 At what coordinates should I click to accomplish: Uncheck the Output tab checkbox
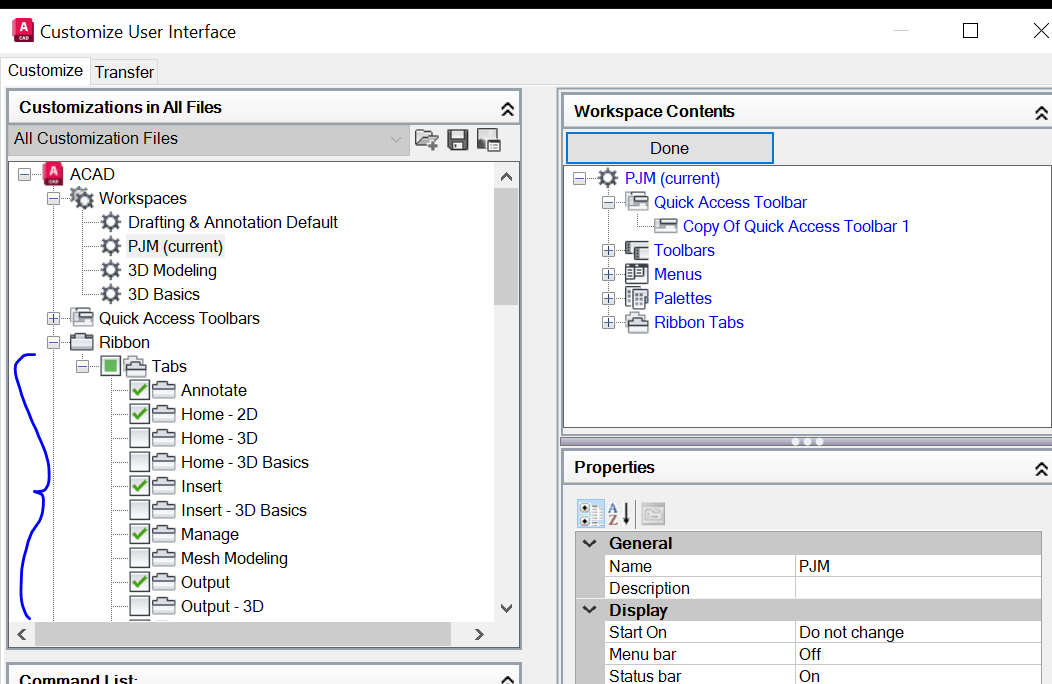[140, 582]
